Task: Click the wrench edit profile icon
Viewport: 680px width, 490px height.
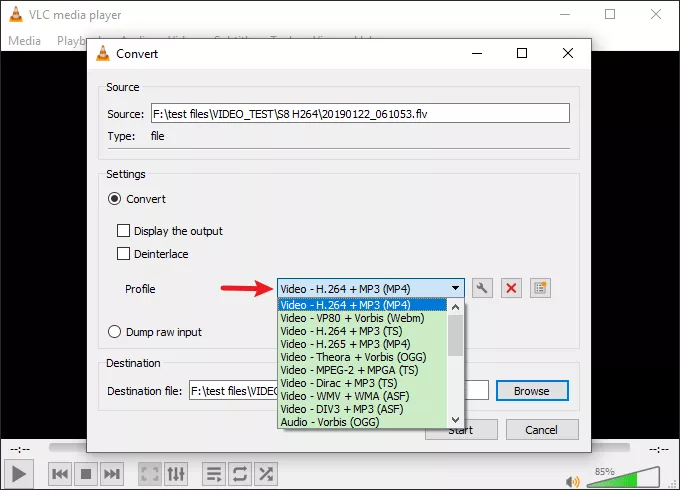Action: (x=482, y=288)
